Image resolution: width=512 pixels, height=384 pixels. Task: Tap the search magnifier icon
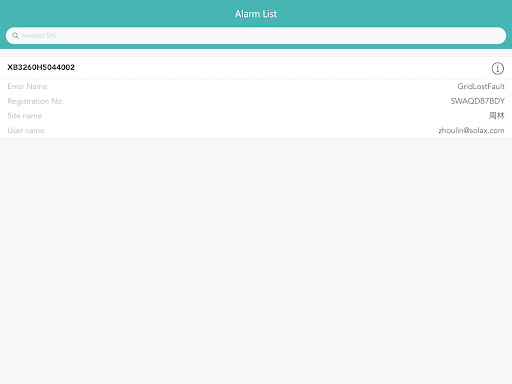(15, 35)
